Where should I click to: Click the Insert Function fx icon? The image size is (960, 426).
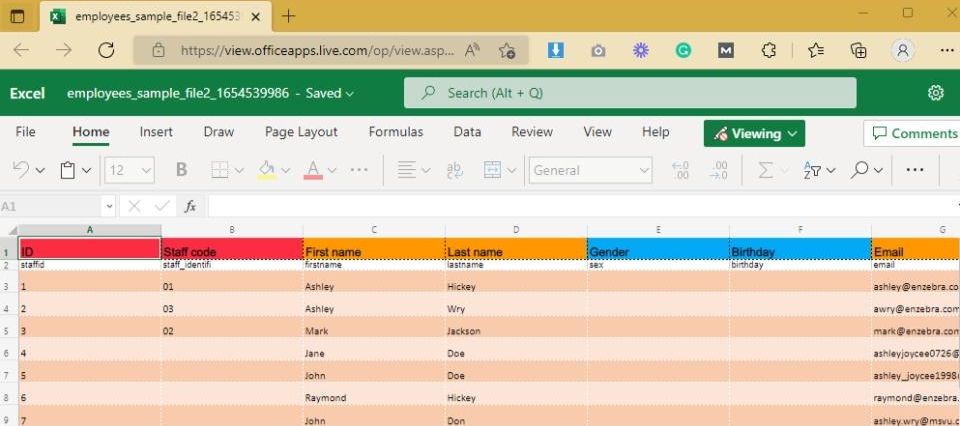click(x=190, y=206)
